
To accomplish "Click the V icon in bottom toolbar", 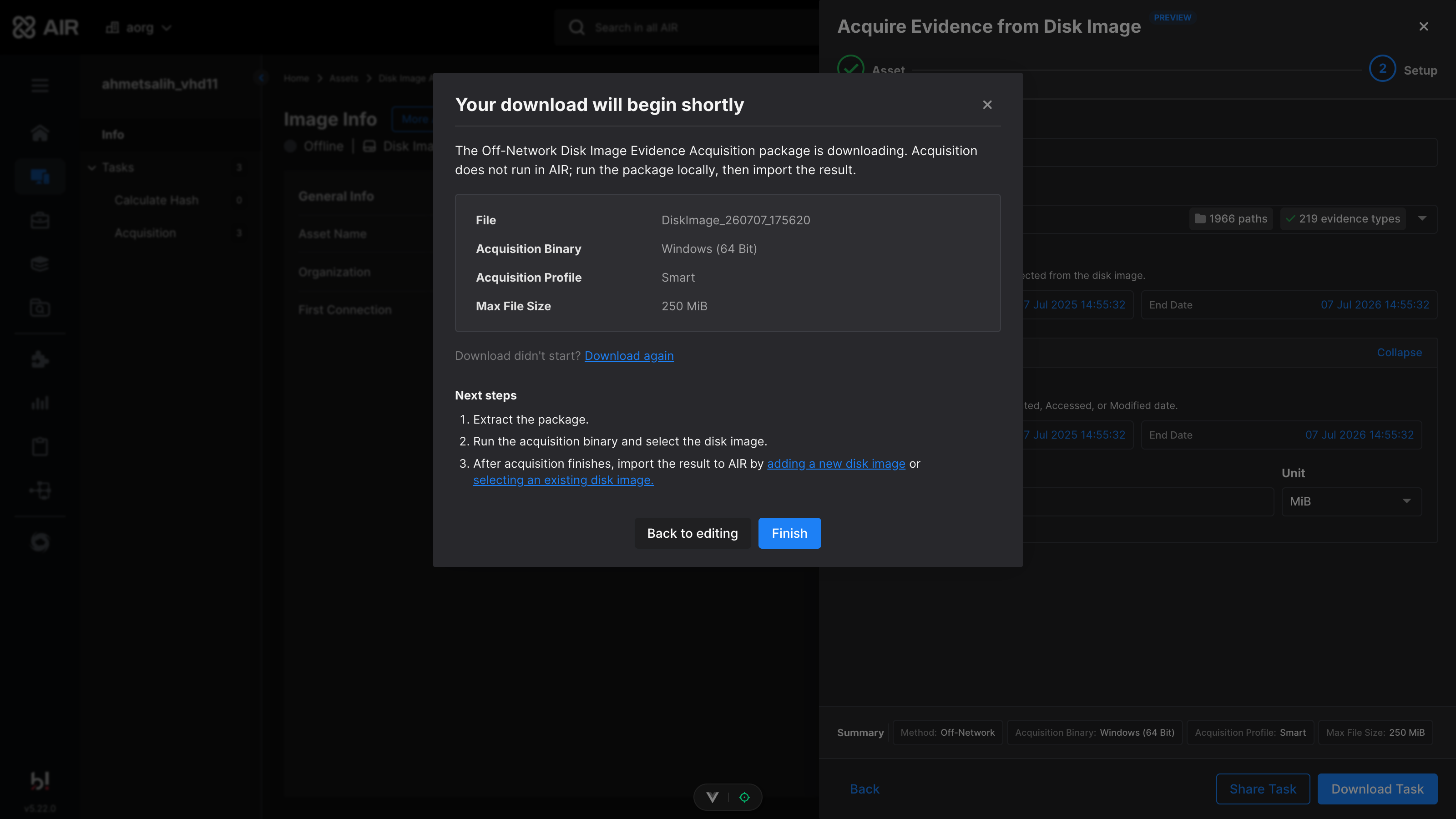I will pos(712,797).
